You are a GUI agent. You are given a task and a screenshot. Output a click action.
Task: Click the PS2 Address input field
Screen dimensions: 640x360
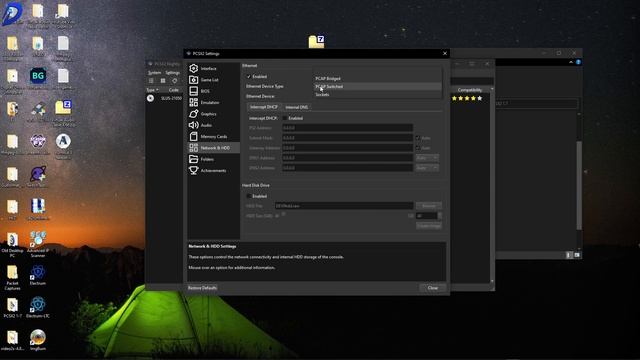coord(347,128)
